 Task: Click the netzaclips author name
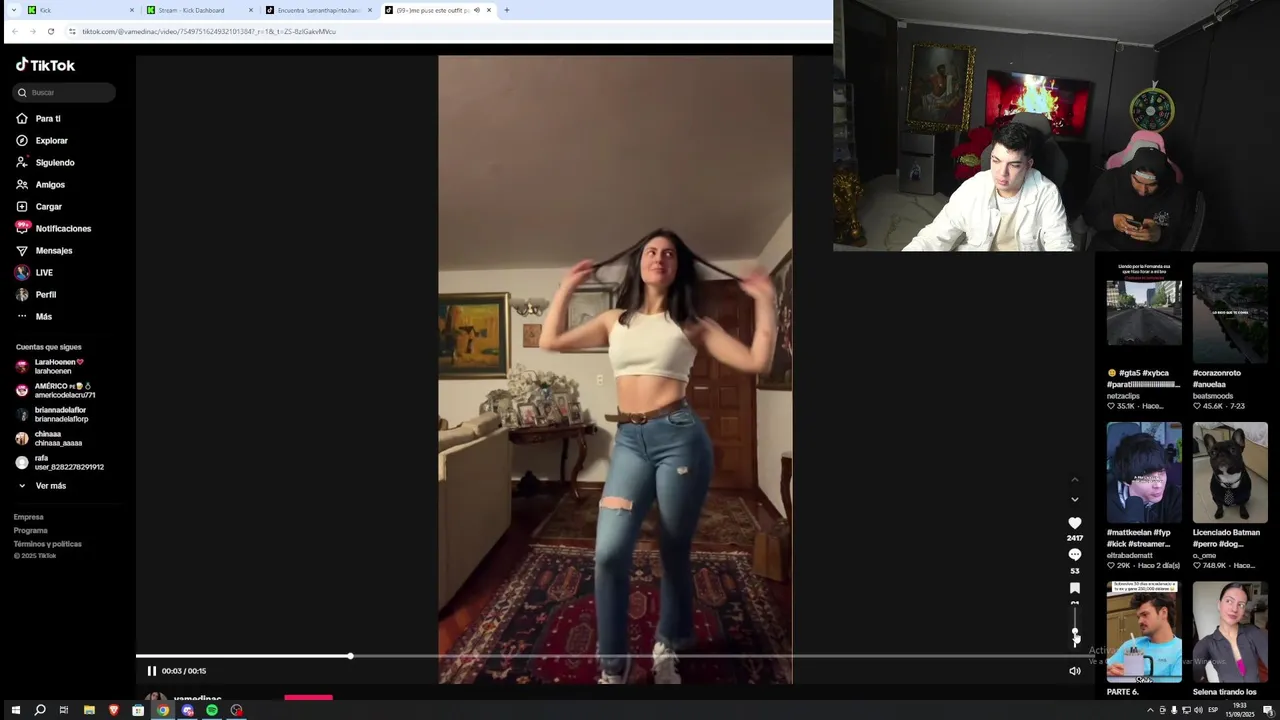click(x=1123, y=396)
